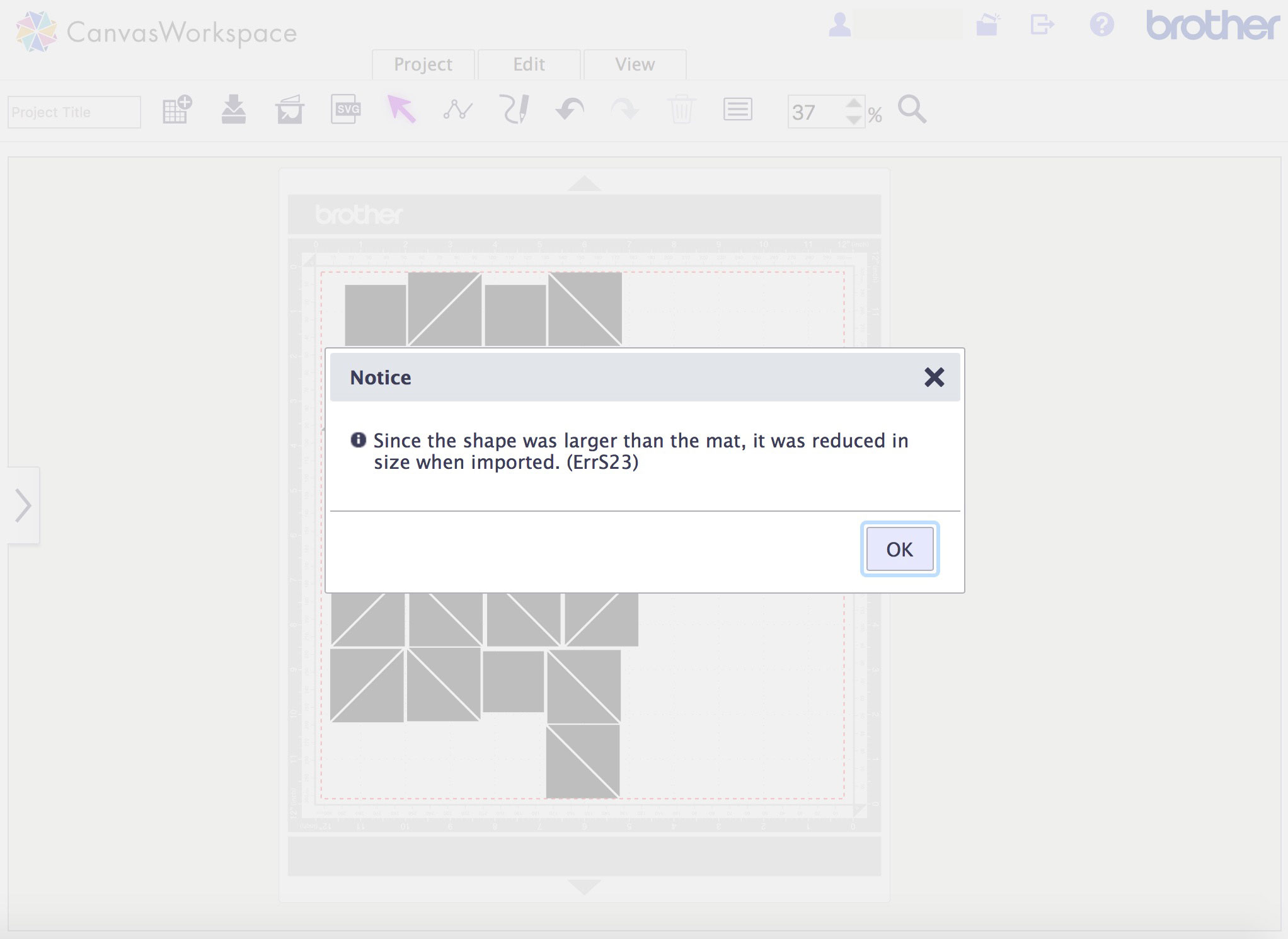1288x939 pixels.
Task: Decrease zoom with the down stepper arrow
Action: coord(854,120)
